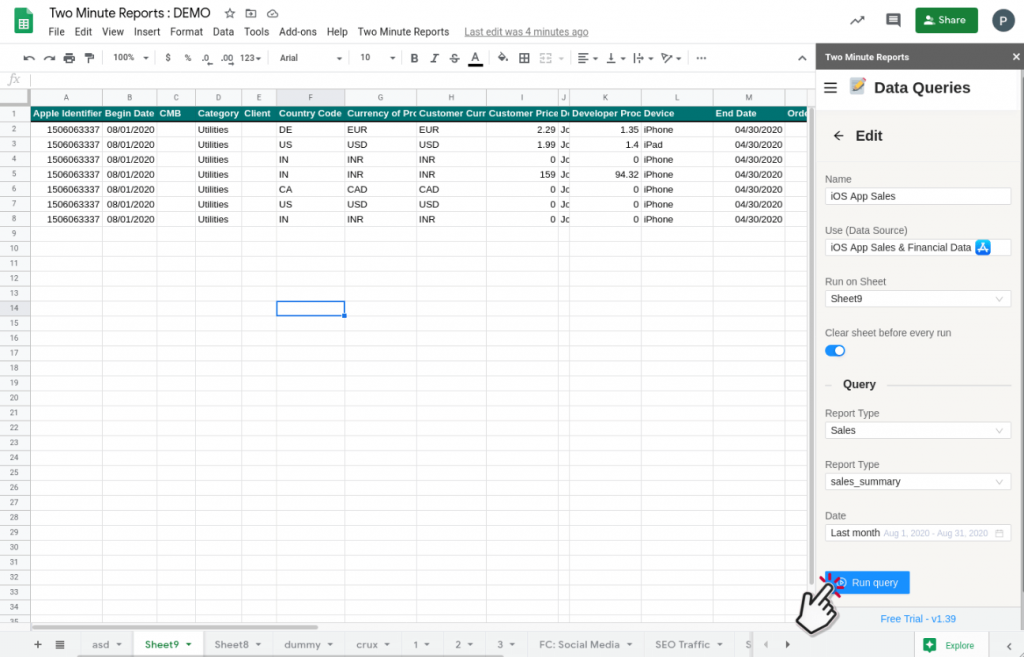Open the all sheets list icon
The image size is (1024, 657).
60,645
